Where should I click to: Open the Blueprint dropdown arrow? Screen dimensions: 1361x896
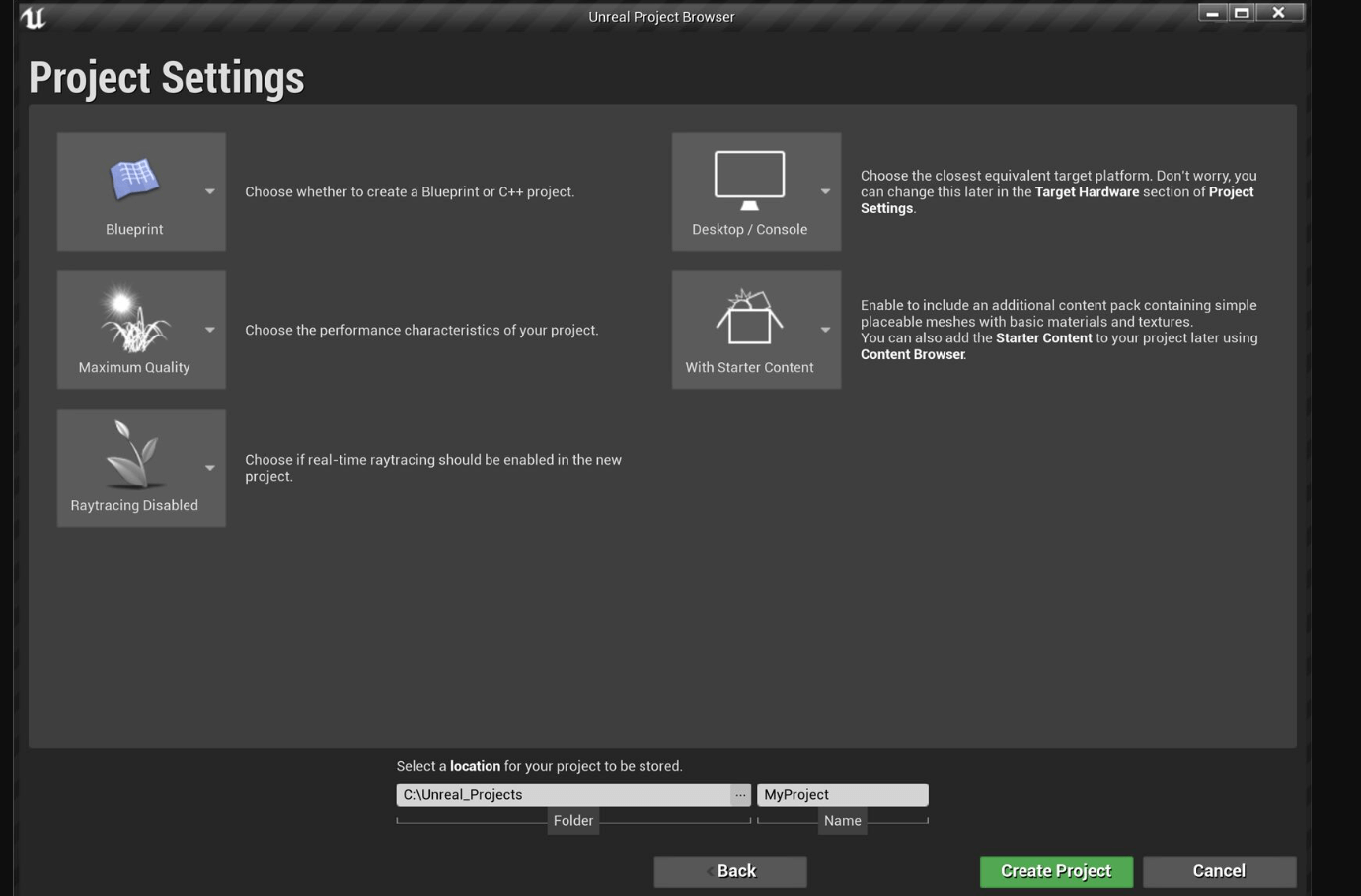(x=210, y=191)
